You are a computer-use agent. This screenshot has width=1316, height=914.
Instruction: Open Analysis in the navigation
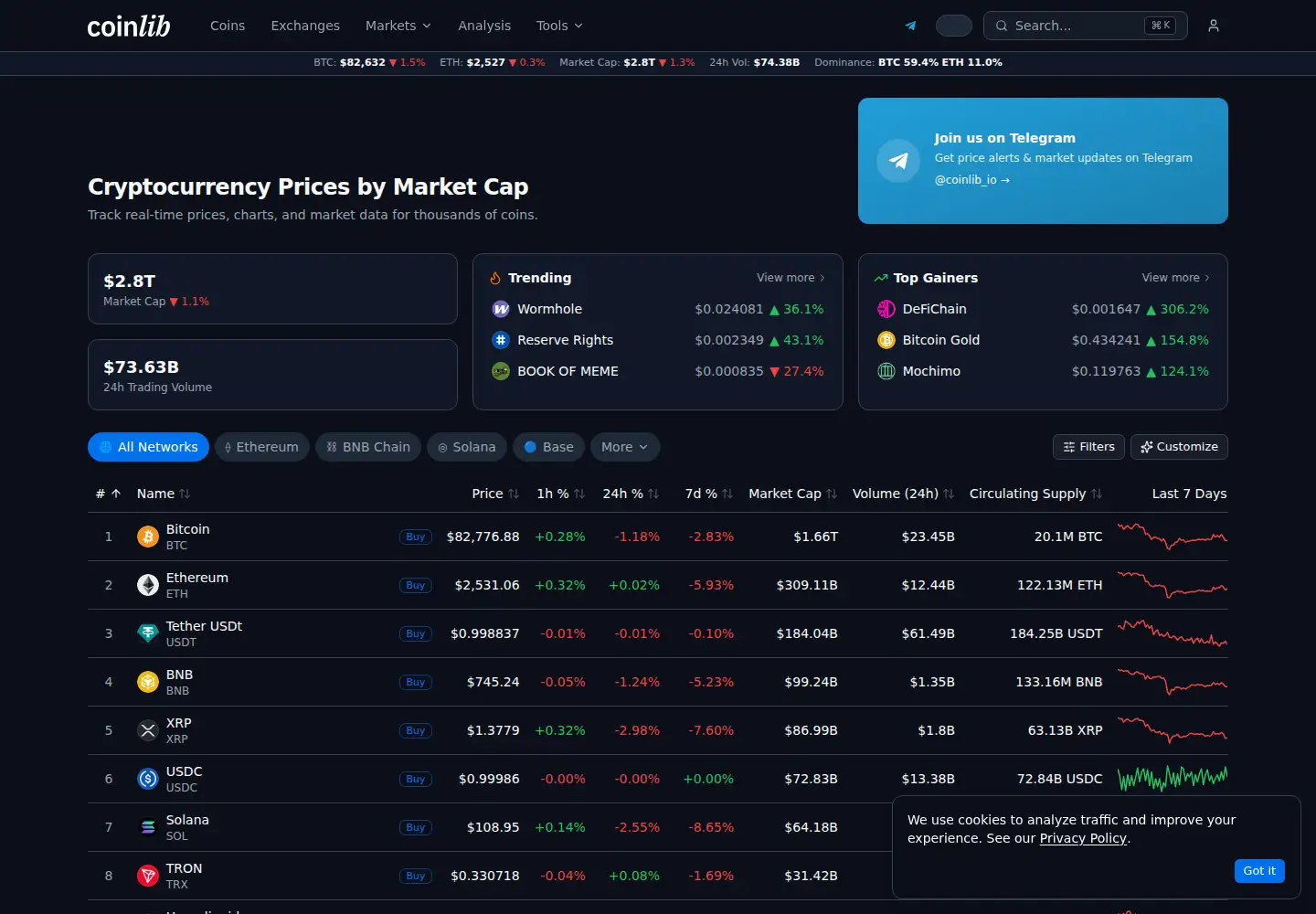click(x=484, y=26)
